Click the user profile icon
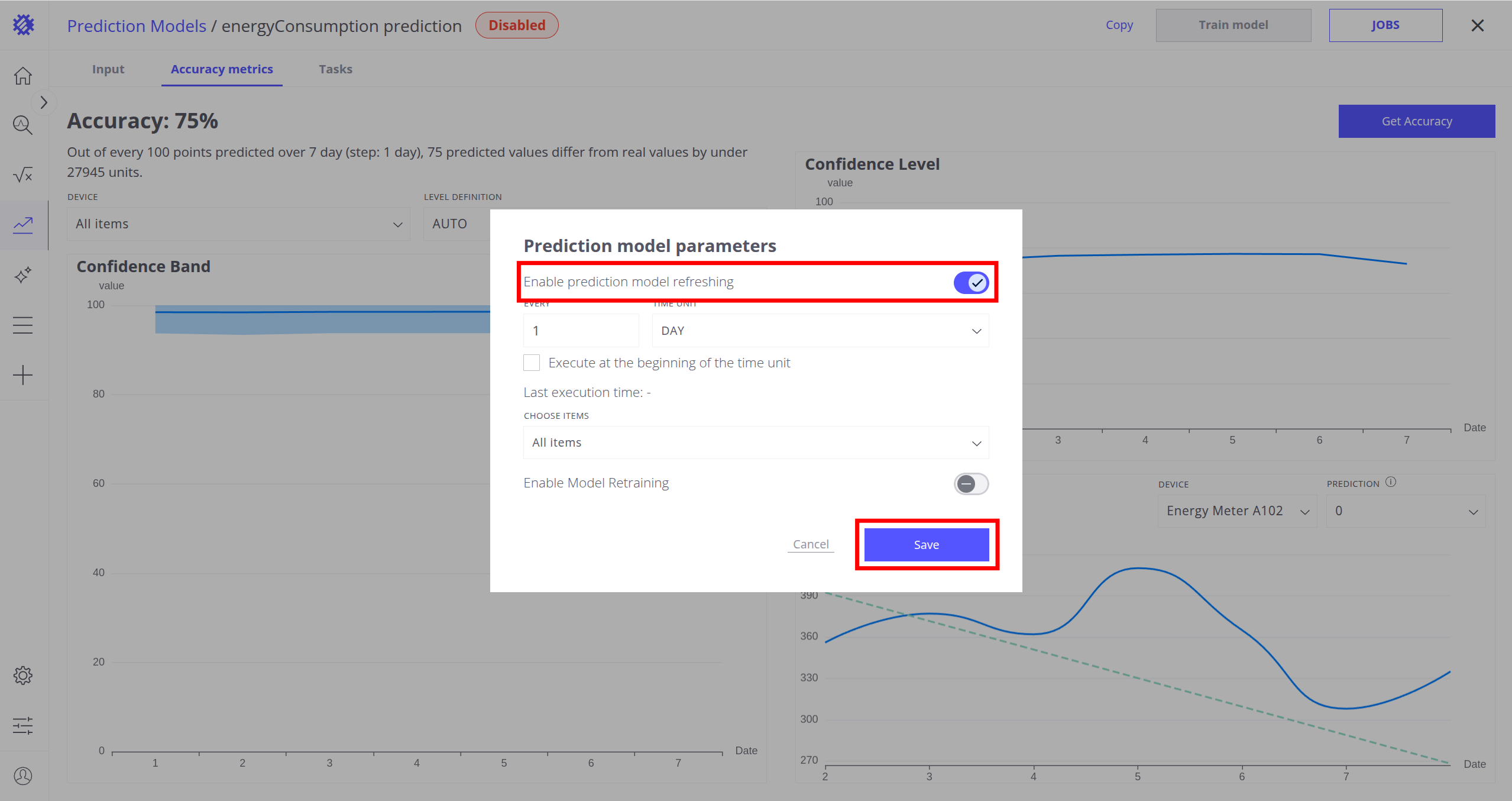Viewport: 1512px width, 801px height. point(23,776)
